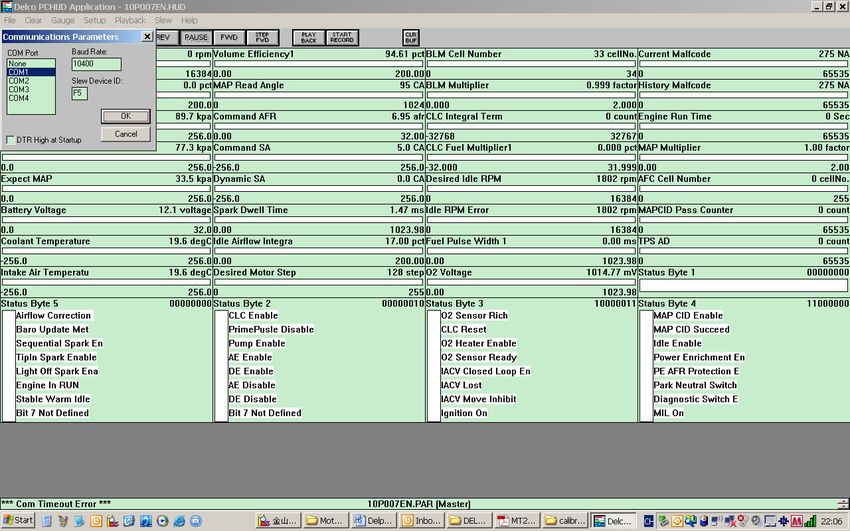Switch to the calibr... folder taskbar button
850x531 pixels.
tap(565, 521)
